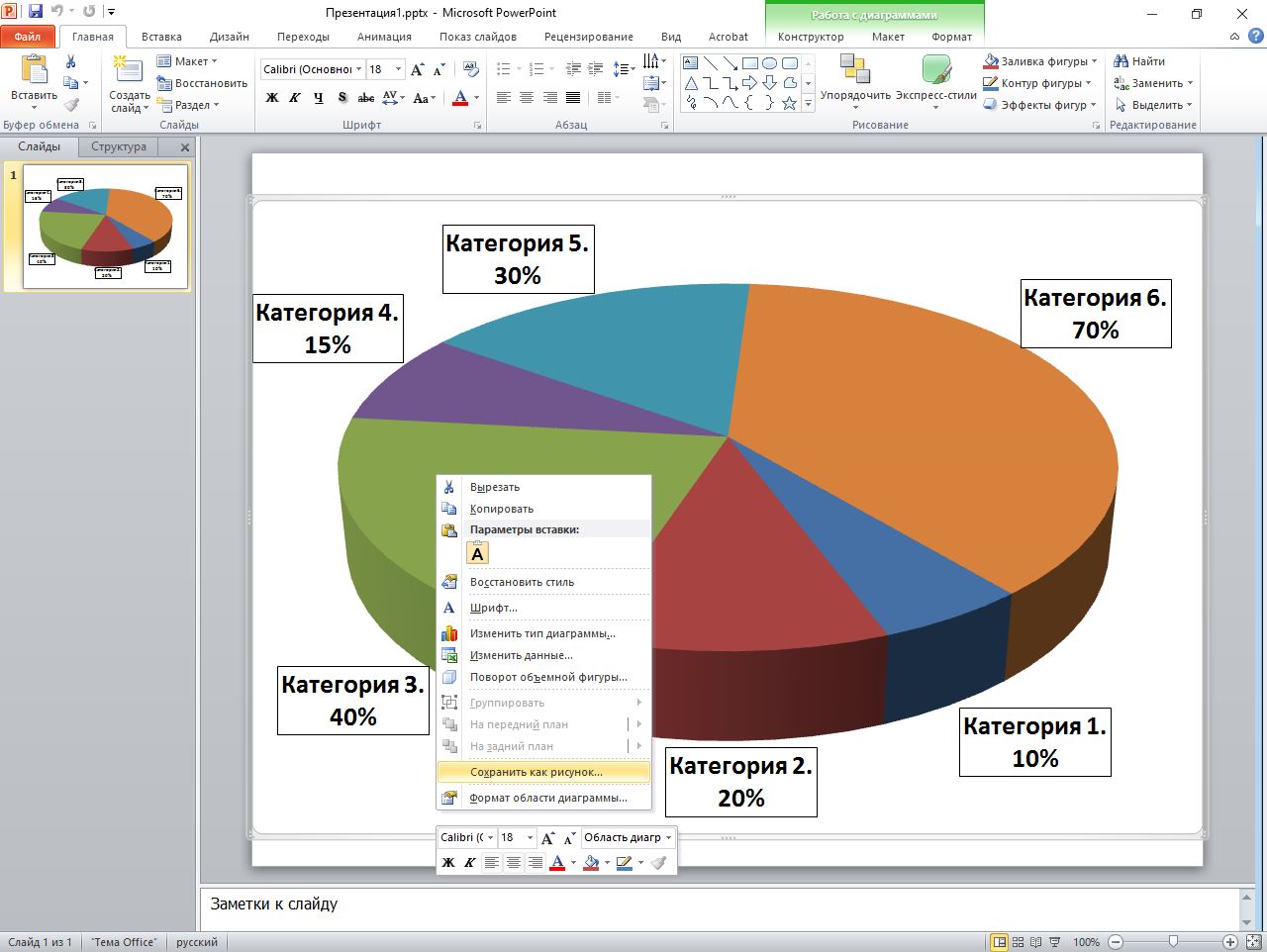Center text using the ribbon paragraph group
The image size is (1267, 952).
[x=526, y=97]
